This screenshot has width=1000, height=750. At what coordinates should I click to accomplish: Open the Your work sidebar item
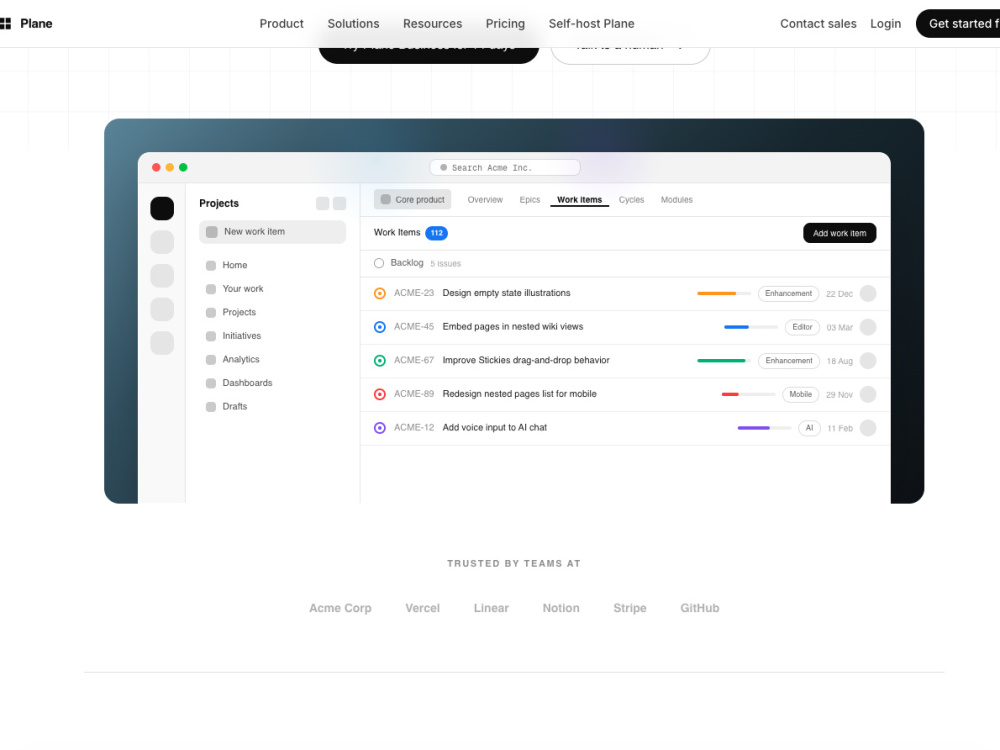tap(243, 289)
